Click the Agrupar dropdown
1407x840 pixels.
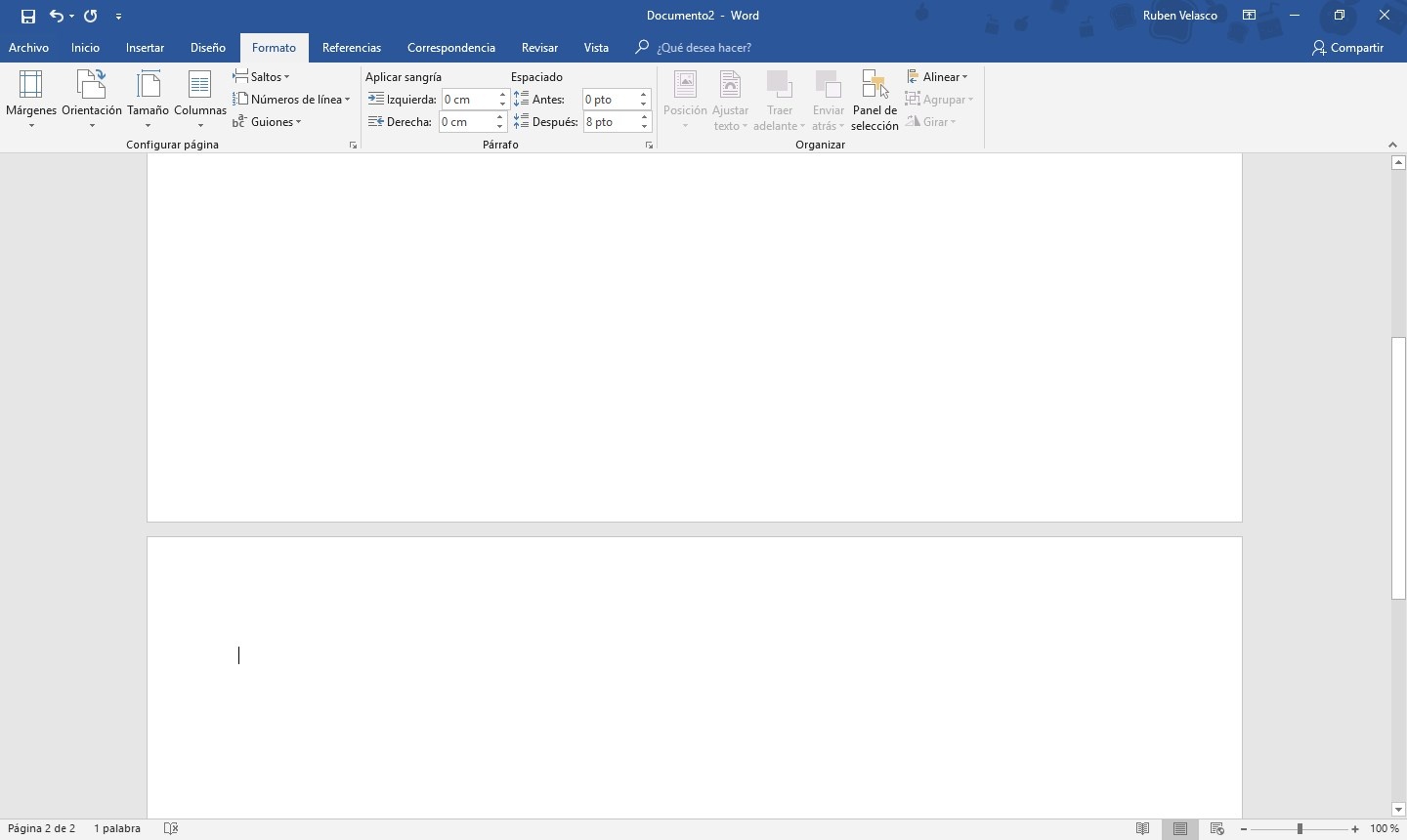939,99
